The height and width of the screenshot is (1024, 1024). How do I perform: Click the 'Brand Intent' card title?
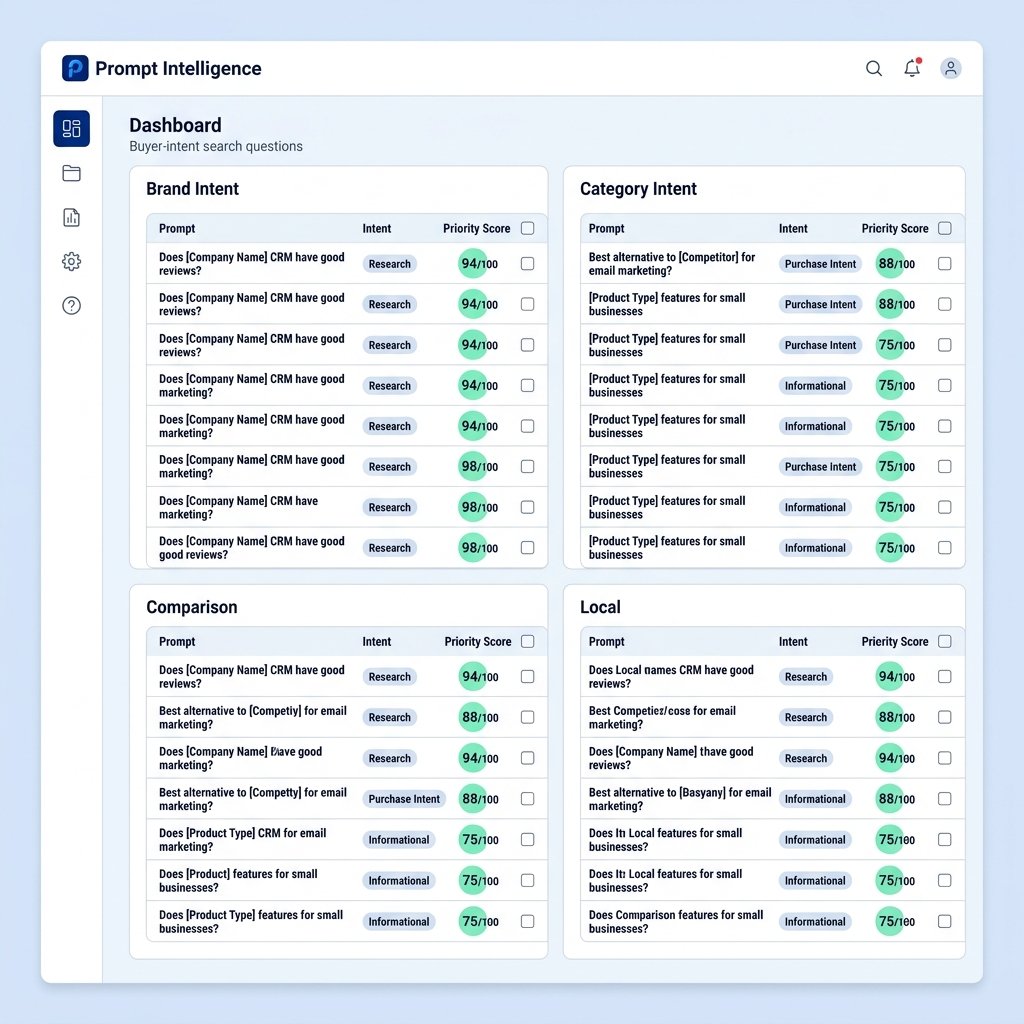click(193, 189)
